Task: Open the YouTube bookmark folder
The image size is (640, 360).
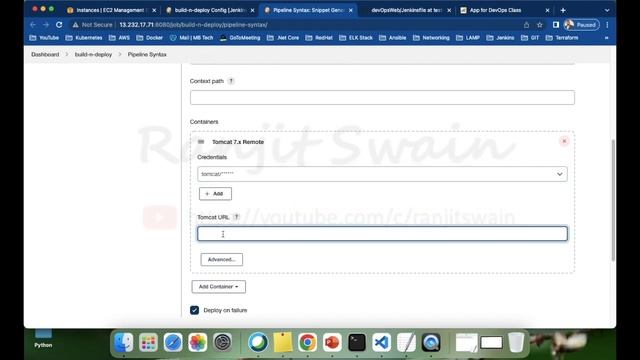Action: 44,38
